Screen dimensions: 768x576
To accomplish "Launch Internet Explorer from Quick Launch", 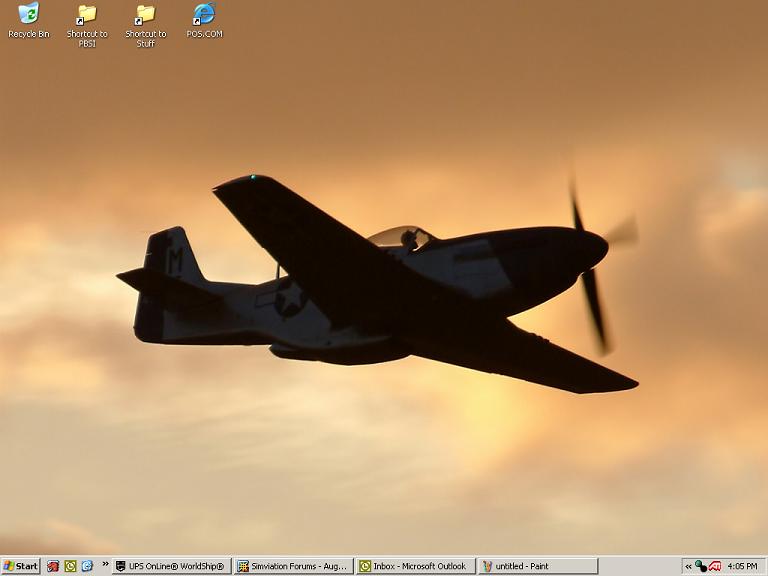I will [x=87, y=566].
